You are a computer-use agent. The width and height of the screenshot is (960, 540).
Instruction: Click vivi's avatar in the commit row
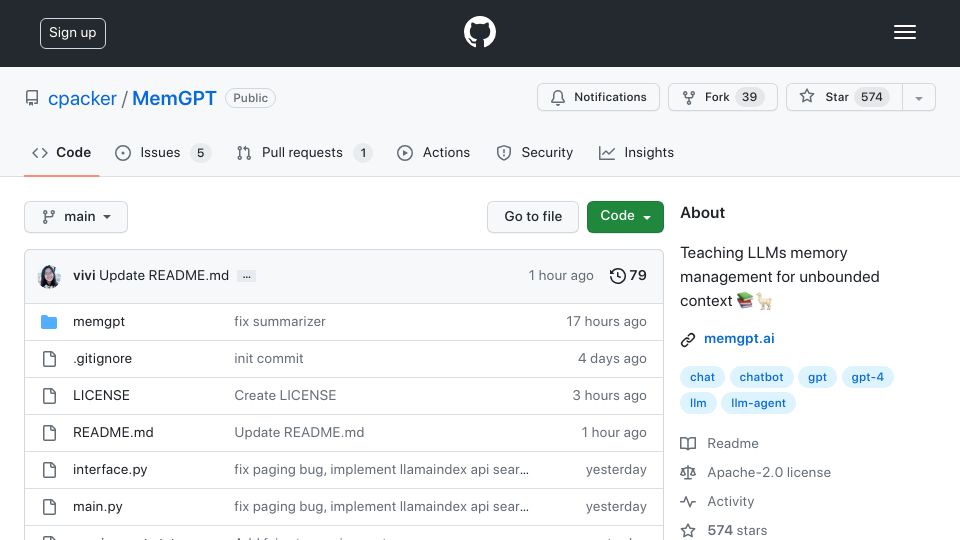[49, 276]
